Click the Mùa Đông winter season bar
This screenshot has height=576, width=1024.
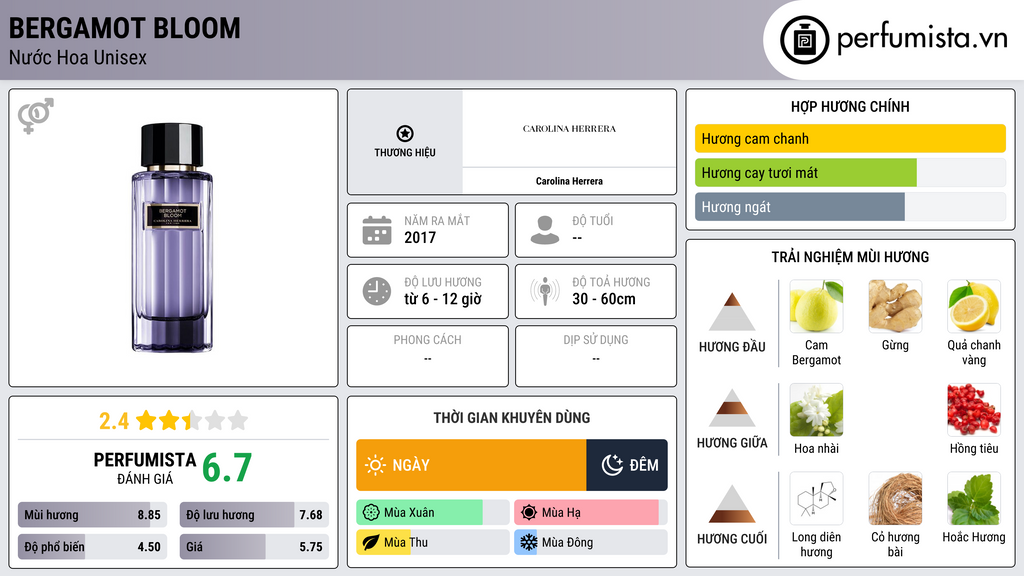tap(590, 543)
